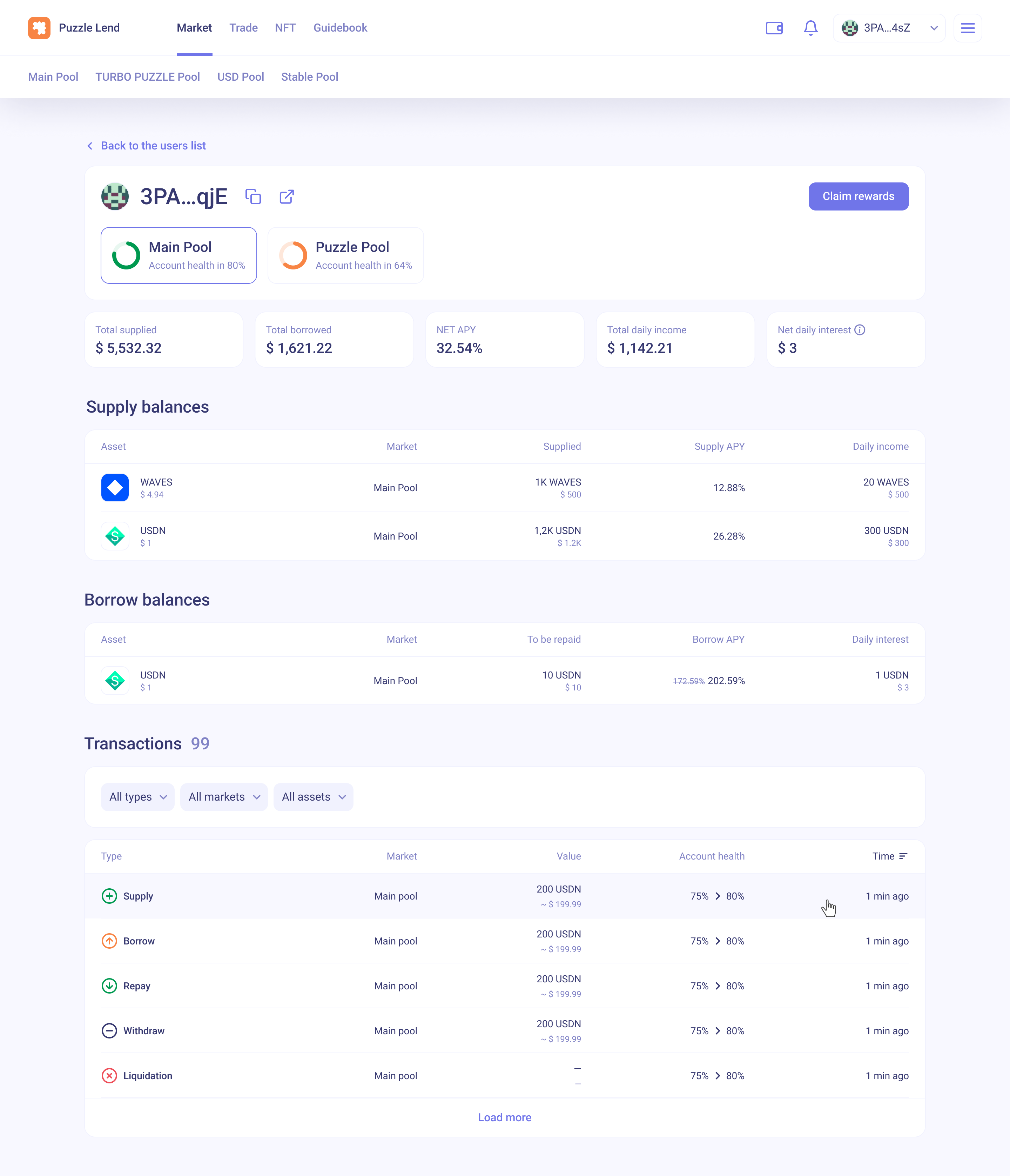This screenshot has width=1010, height=1176.
Task: Sort transactions by Time icon
Action: [903, 856]
